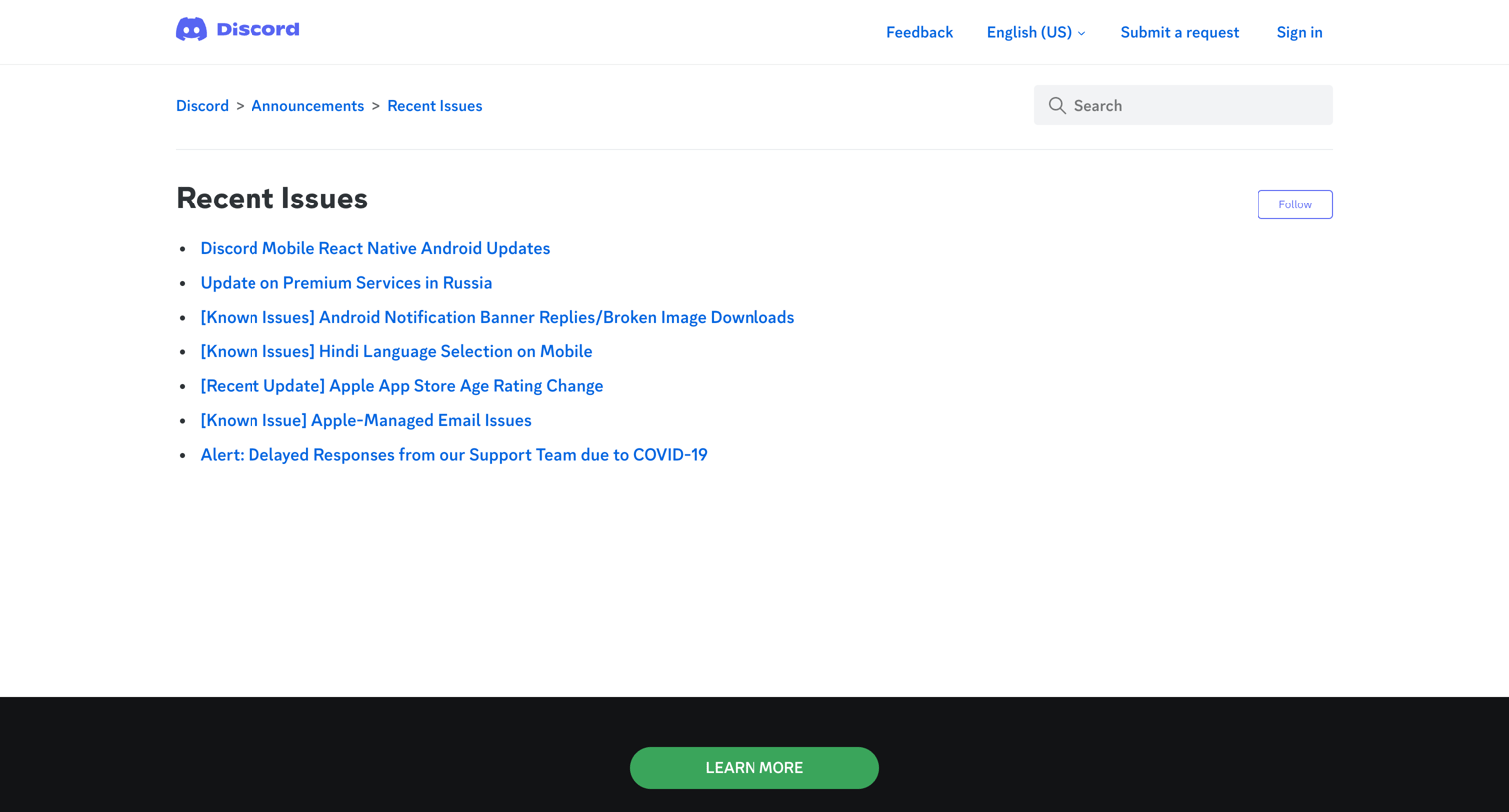Go to the Discord breadcrumb

(202, 106)
